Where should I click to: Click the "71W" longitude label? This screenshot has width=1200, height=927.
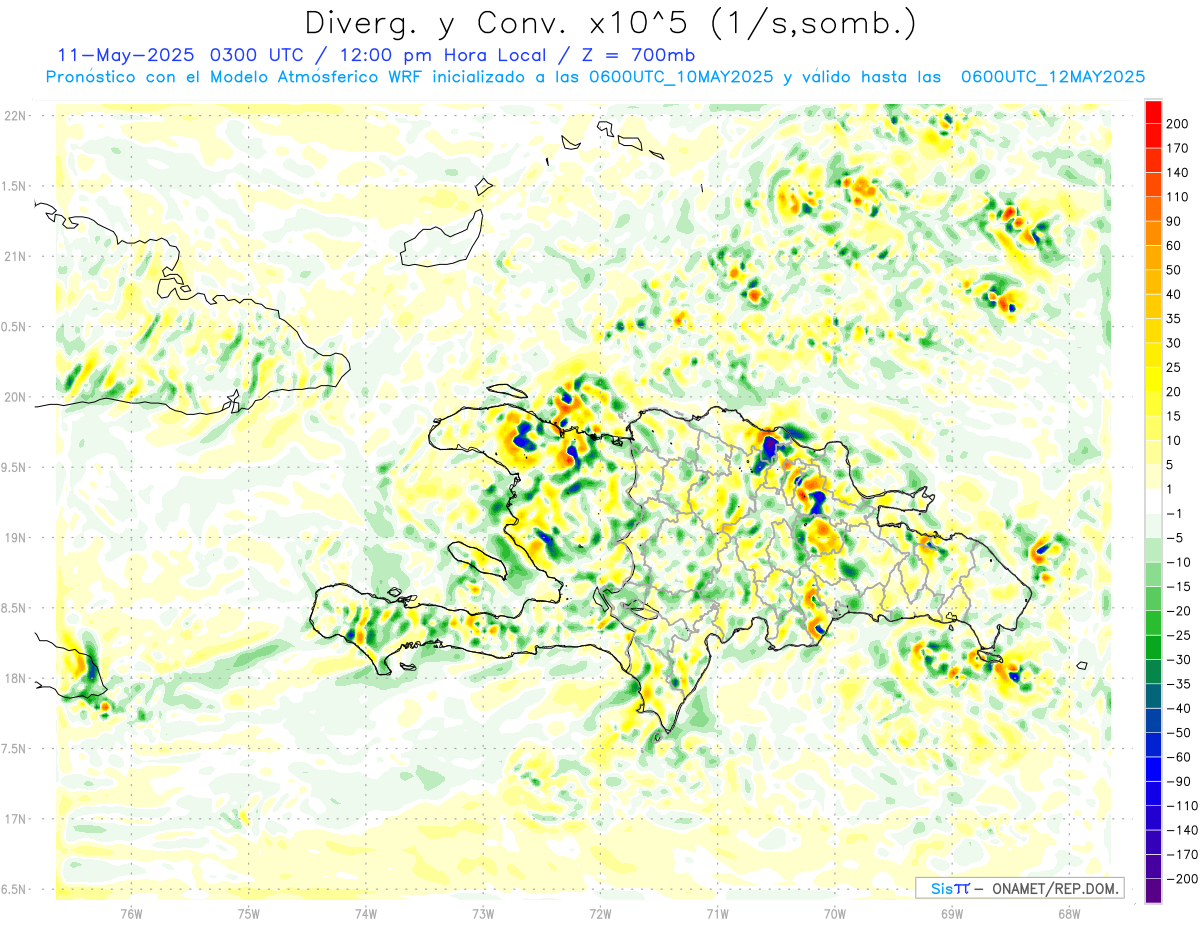point(717,913)
